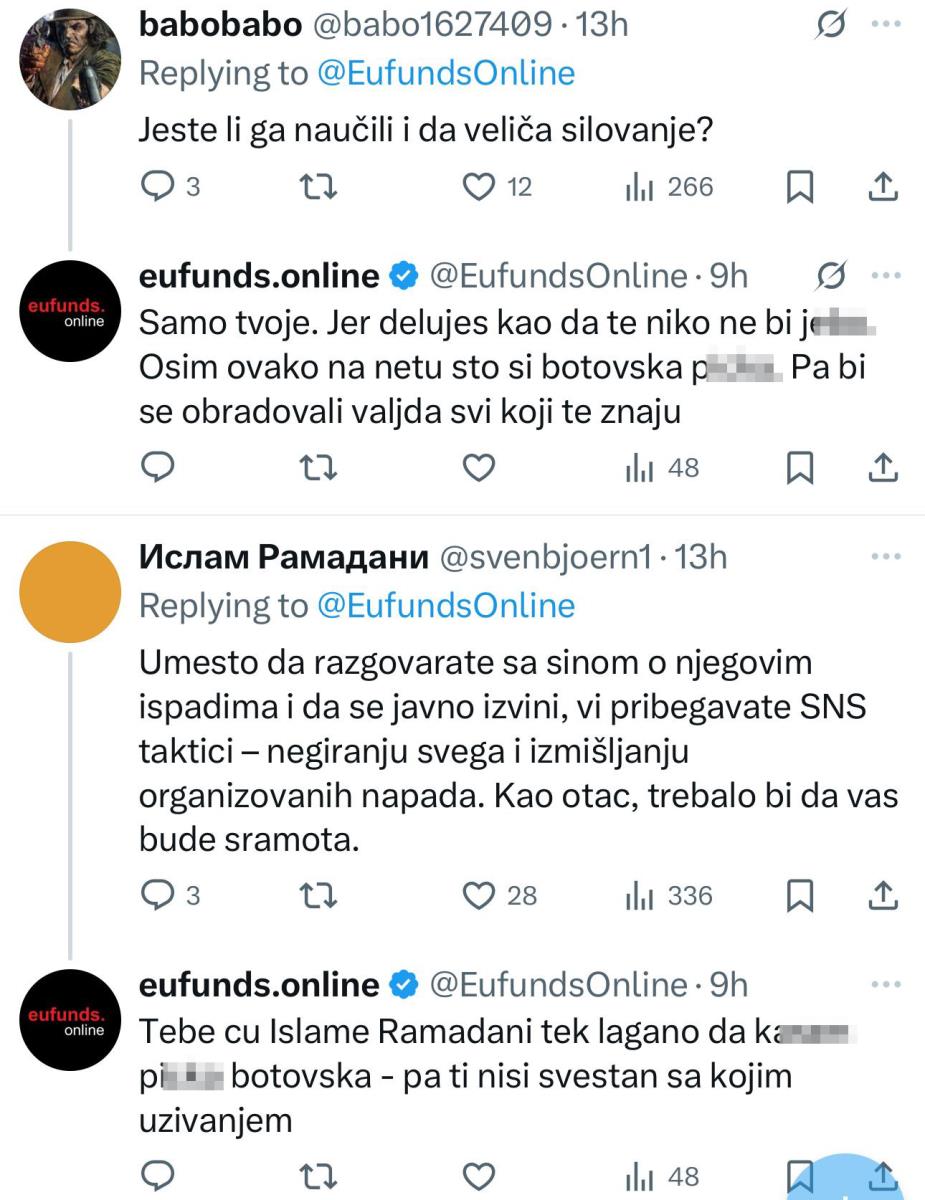
Task: Click the 9h timestamp on eufunds.online's reply
Action: [x=732, y=275]
